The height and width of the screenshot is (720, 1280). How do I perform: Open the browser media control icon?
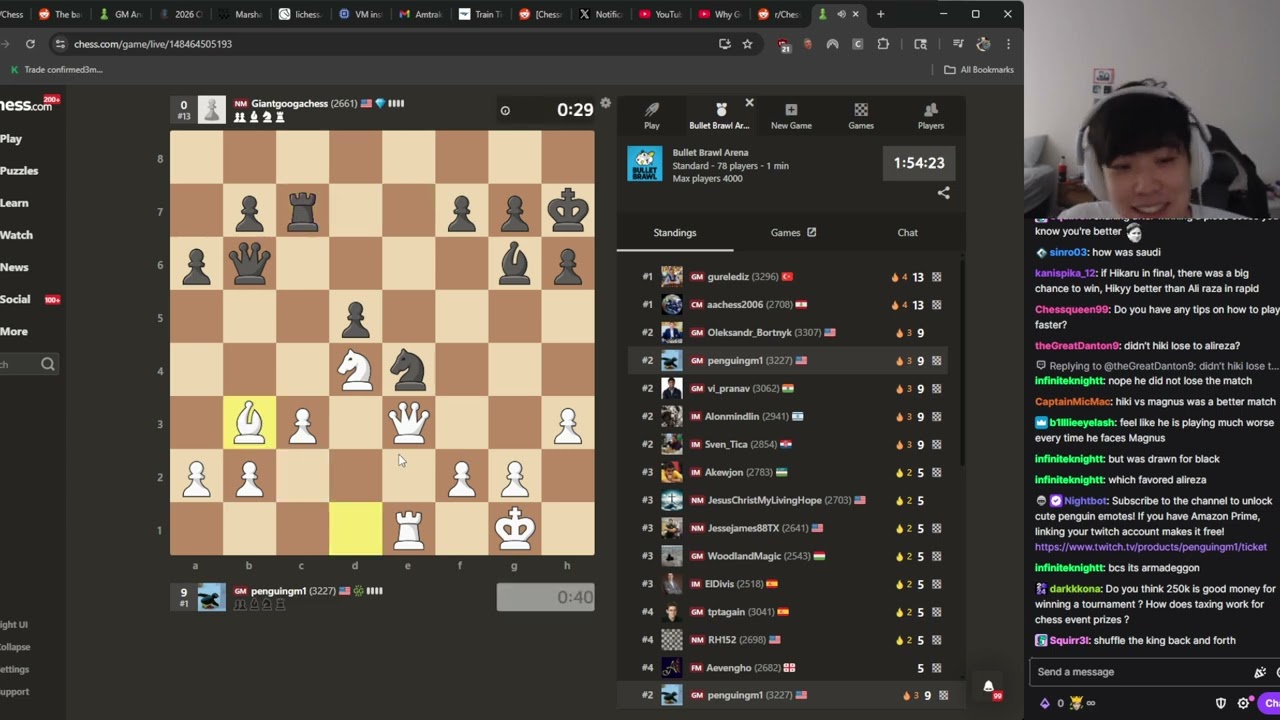pyautogui.click(x=958, y=44)
